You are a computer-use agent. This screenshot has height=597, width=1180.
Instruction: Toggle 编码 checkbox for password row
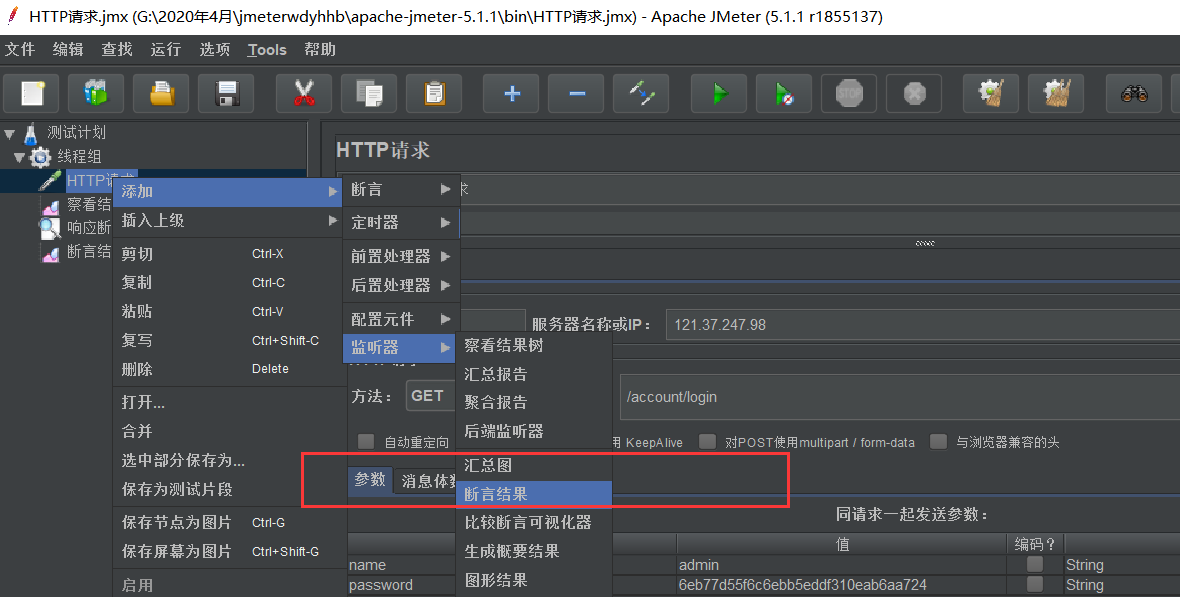pos(1035,584)
